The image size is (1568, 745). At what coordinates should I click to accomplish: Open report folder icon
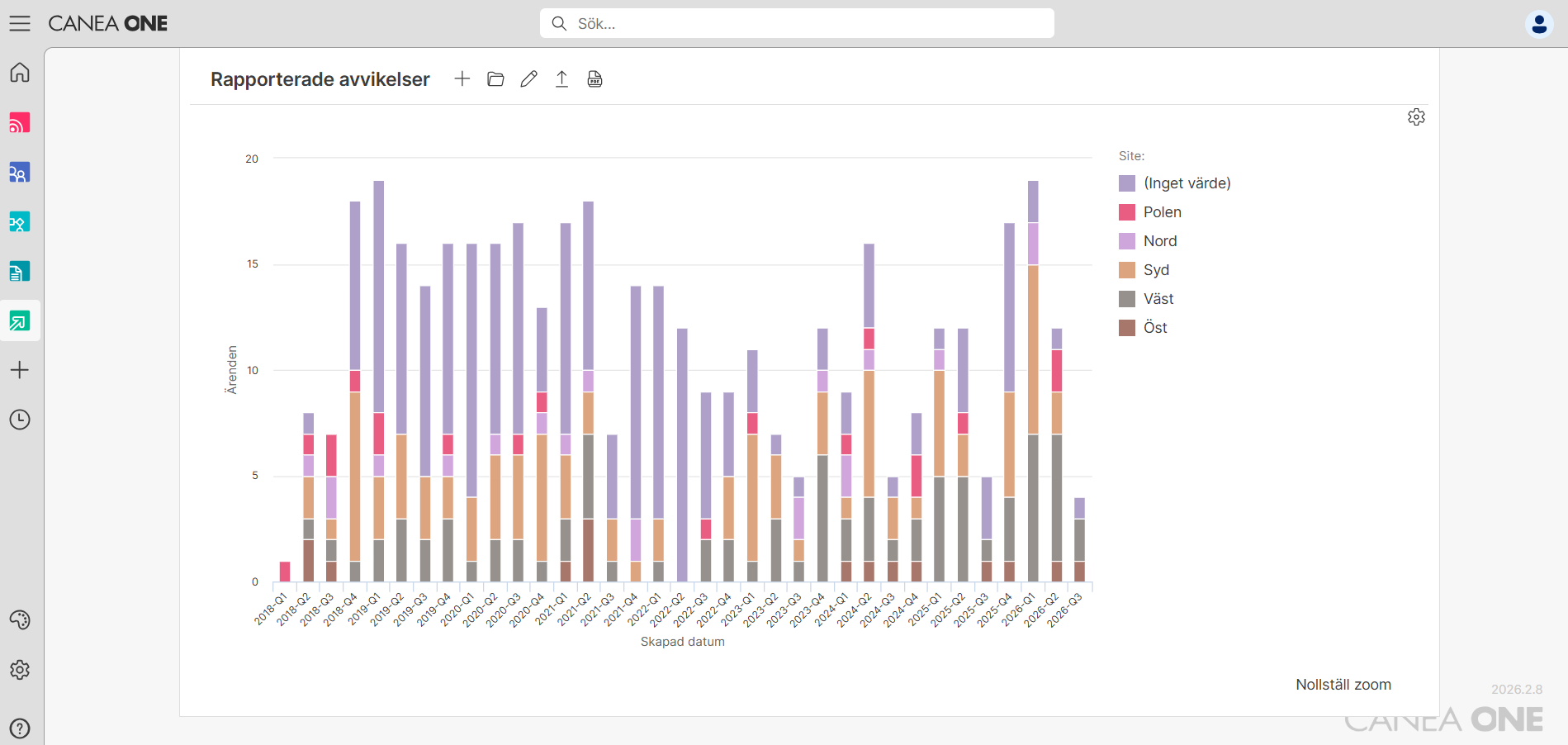pos(495,78)
